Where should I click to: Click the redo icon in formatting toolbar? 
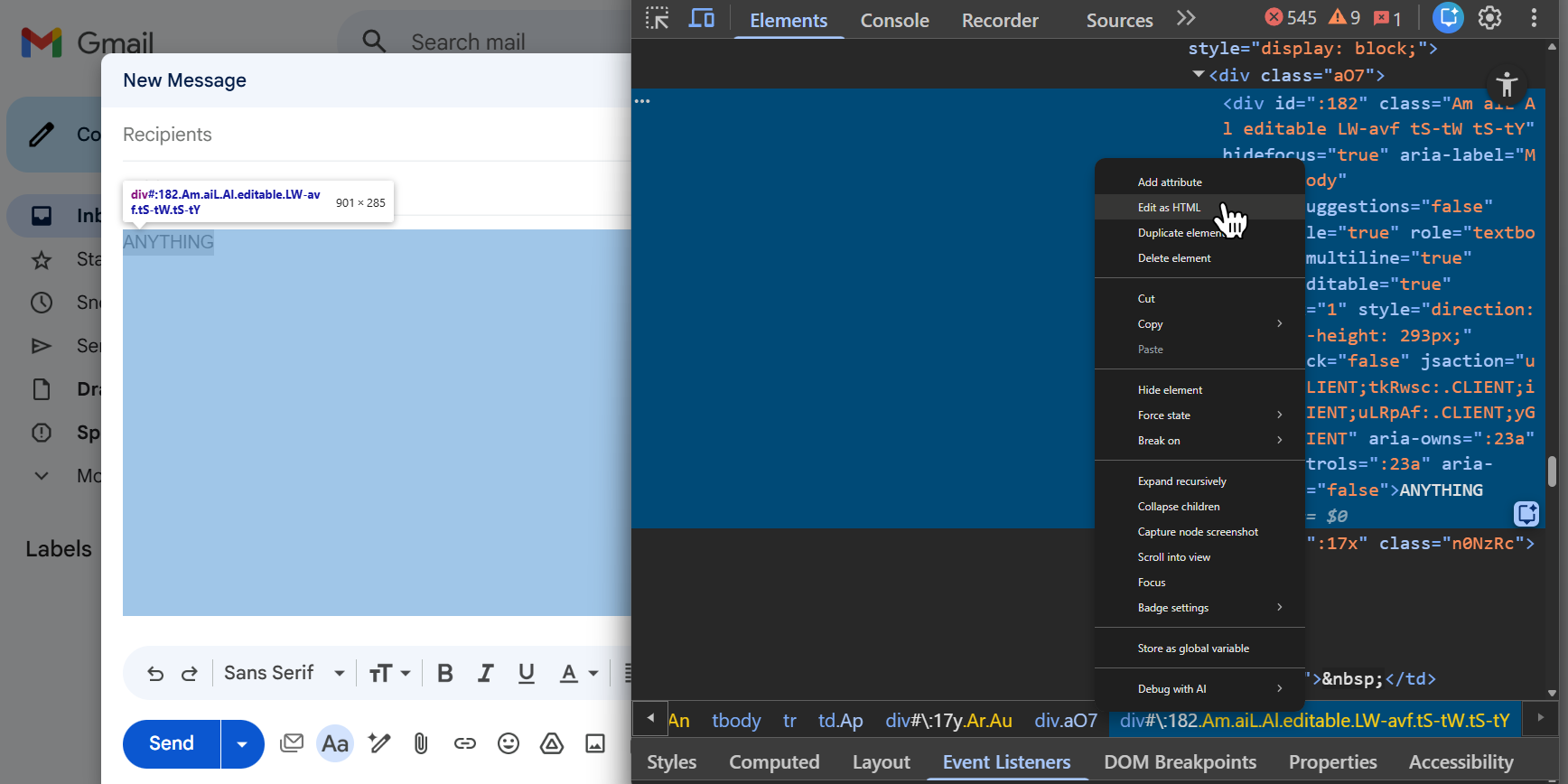190,674
